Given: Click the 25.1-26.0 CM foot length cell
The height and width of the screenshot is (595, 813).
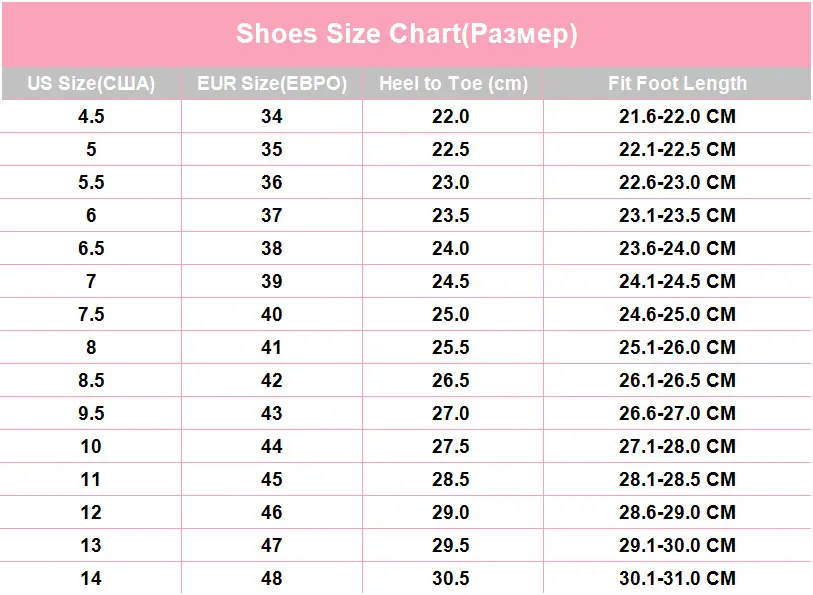Looking at the screenshot, I should coord(677,347).
